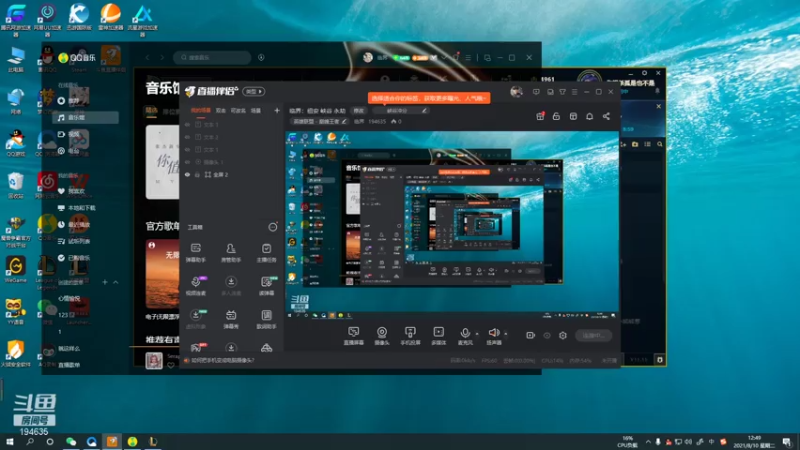Open 音乐馆 in the QQ Music sidebar
Screen dimensions: 800x450
pyautogui.click(x=85, y=117)
